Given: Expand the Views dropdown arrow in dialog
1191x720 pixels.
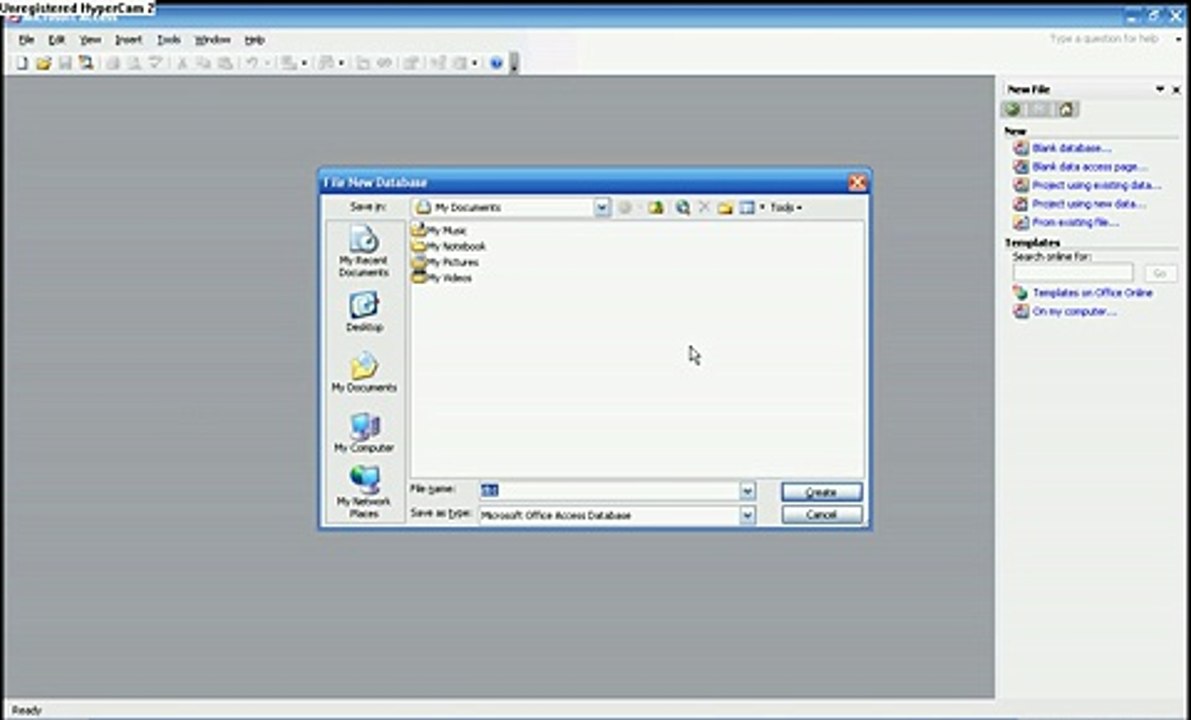Looking at the screenshot, I should (x=762, y=207).
